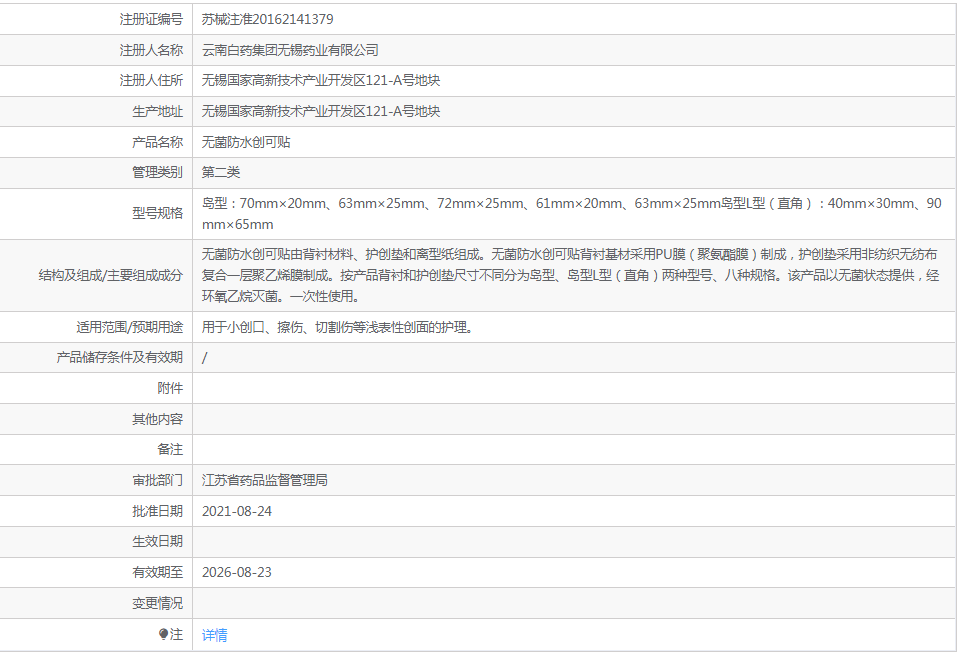Click the lightbulb icon beside 注
Image resolution: width=960 pixels, height=659 pixels.
pos(164,634)
